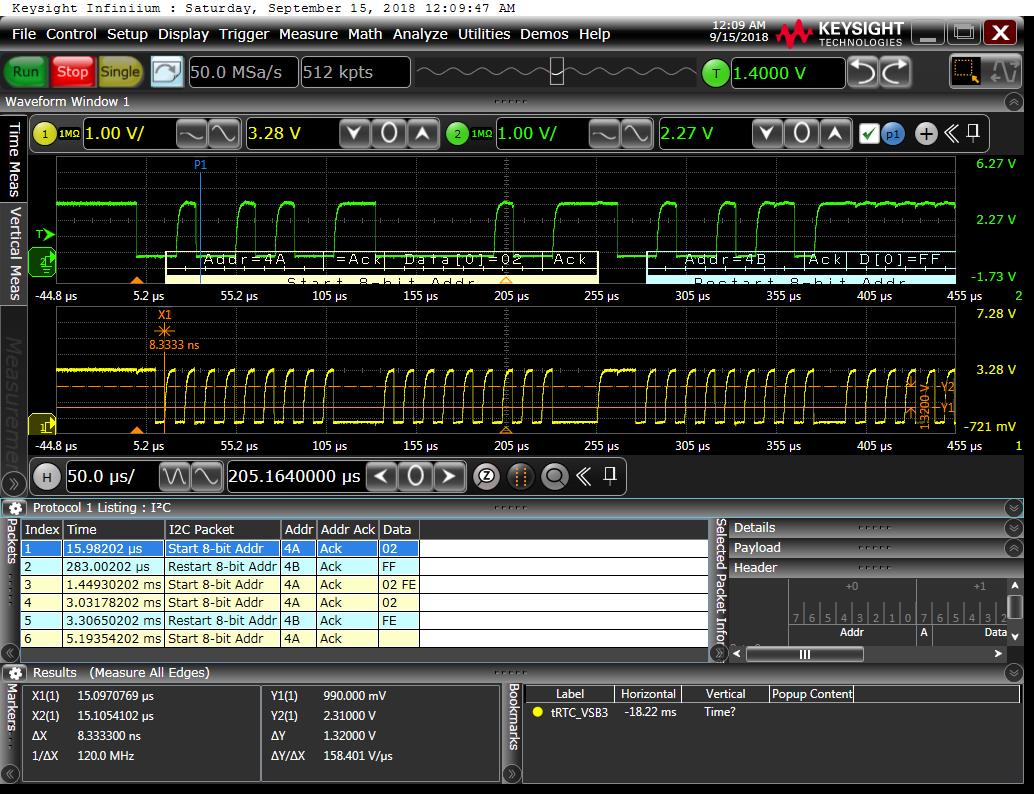Open the Trigger menu

coord(244,34)
